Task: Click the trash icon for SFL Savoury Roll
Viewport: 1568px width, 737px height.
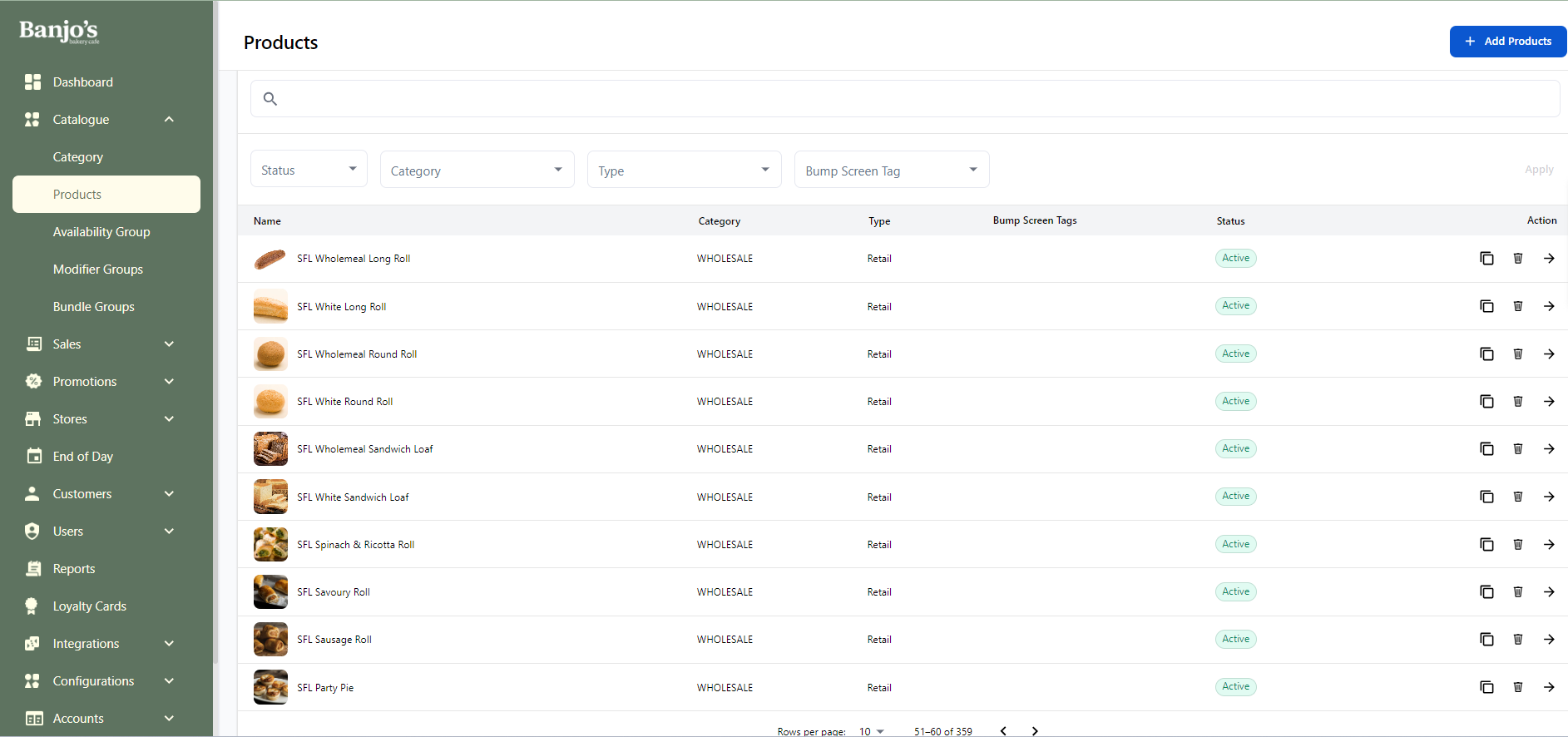Action: 1517,592
